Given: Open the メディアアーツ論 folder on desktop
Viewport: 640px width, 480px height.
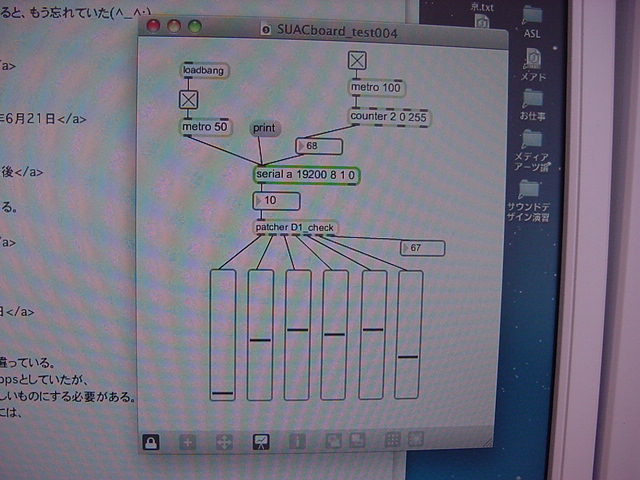Looking at the screenshot, I should tap(532, 150).
